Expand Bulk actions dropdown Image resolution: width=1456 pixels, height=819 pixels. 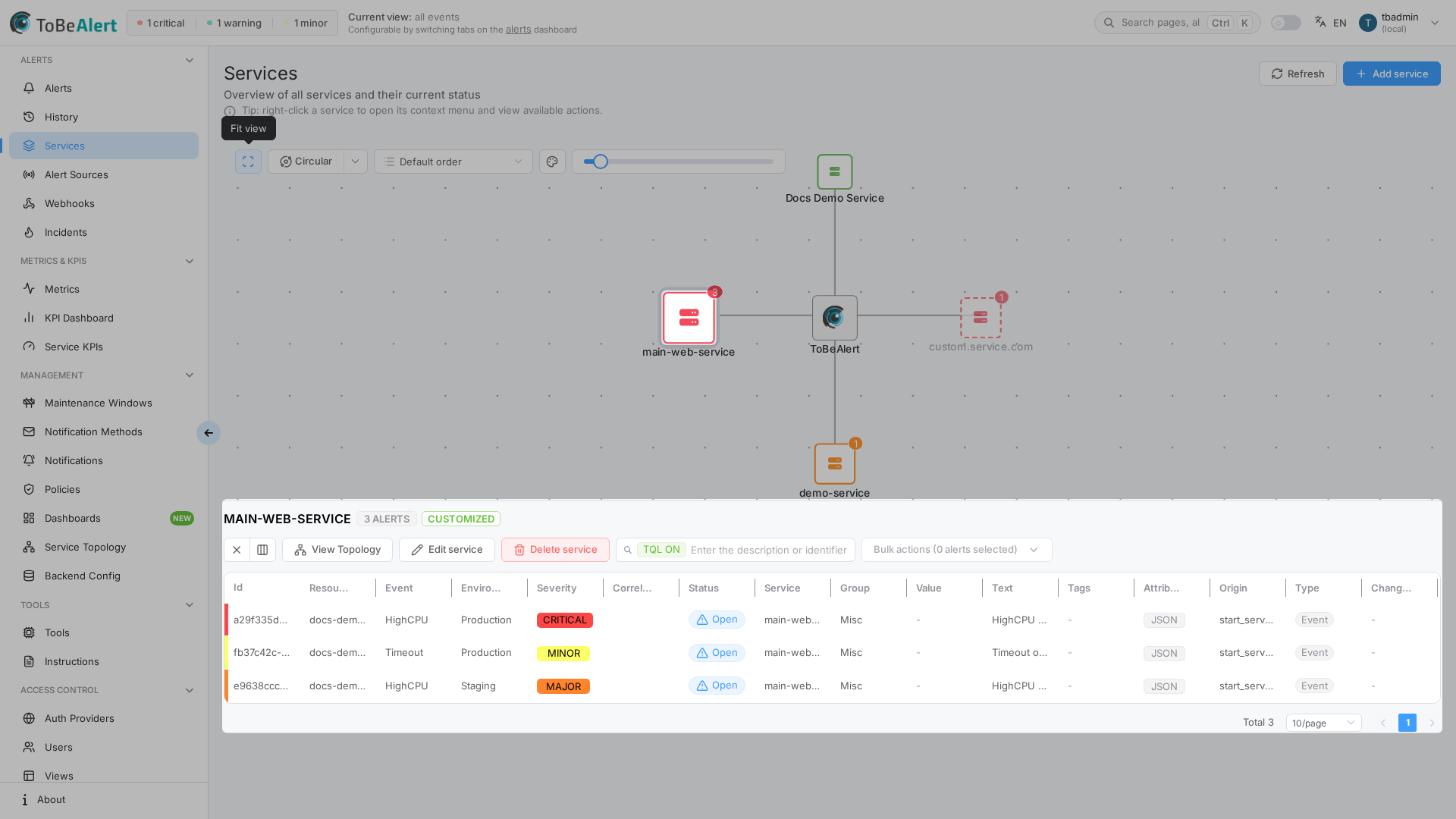(x=956, y=550)
